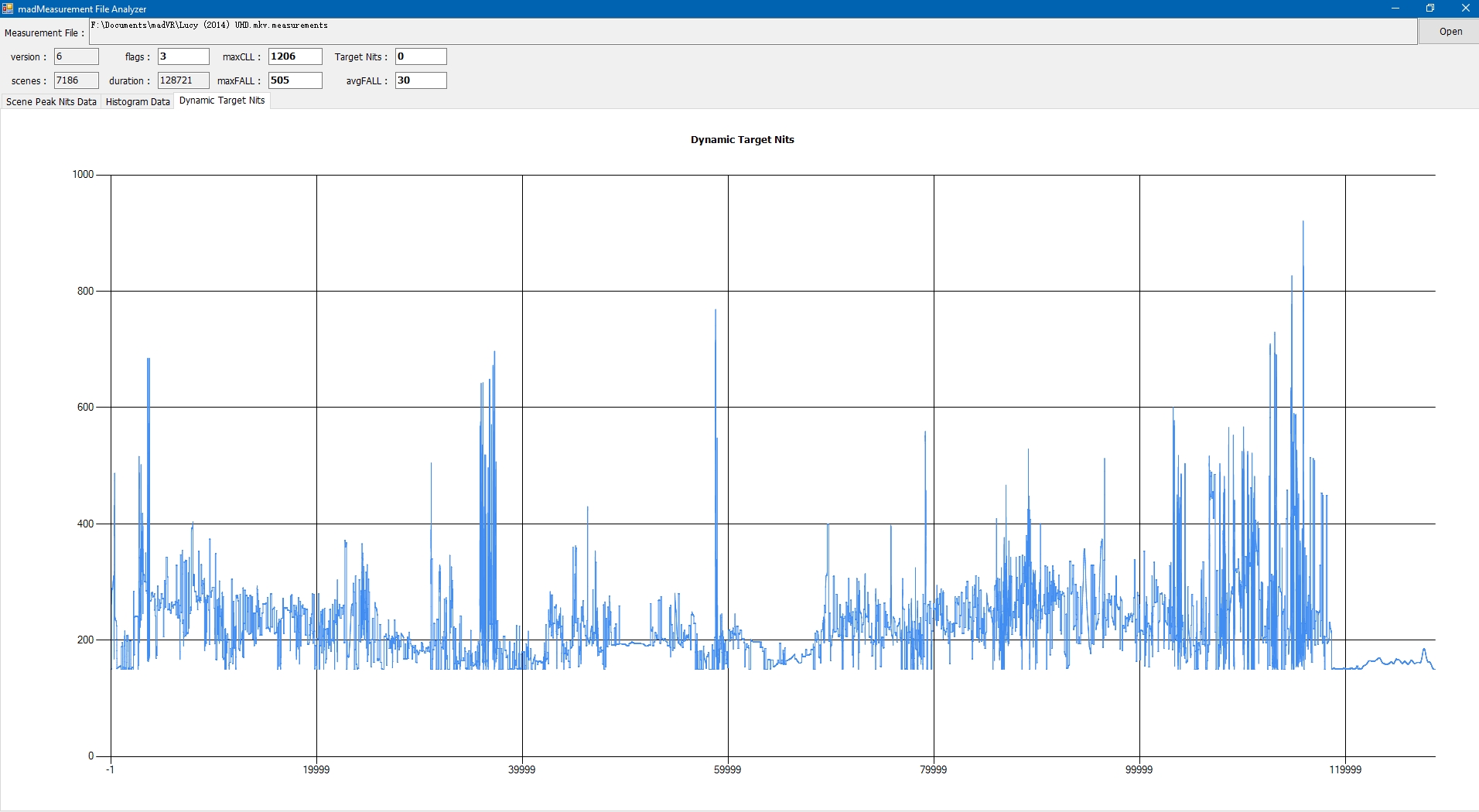Click the 'scenes :' label
The width and height of the screenshot is (1479, 812).
pyautogui.click(x=29, y=80)
